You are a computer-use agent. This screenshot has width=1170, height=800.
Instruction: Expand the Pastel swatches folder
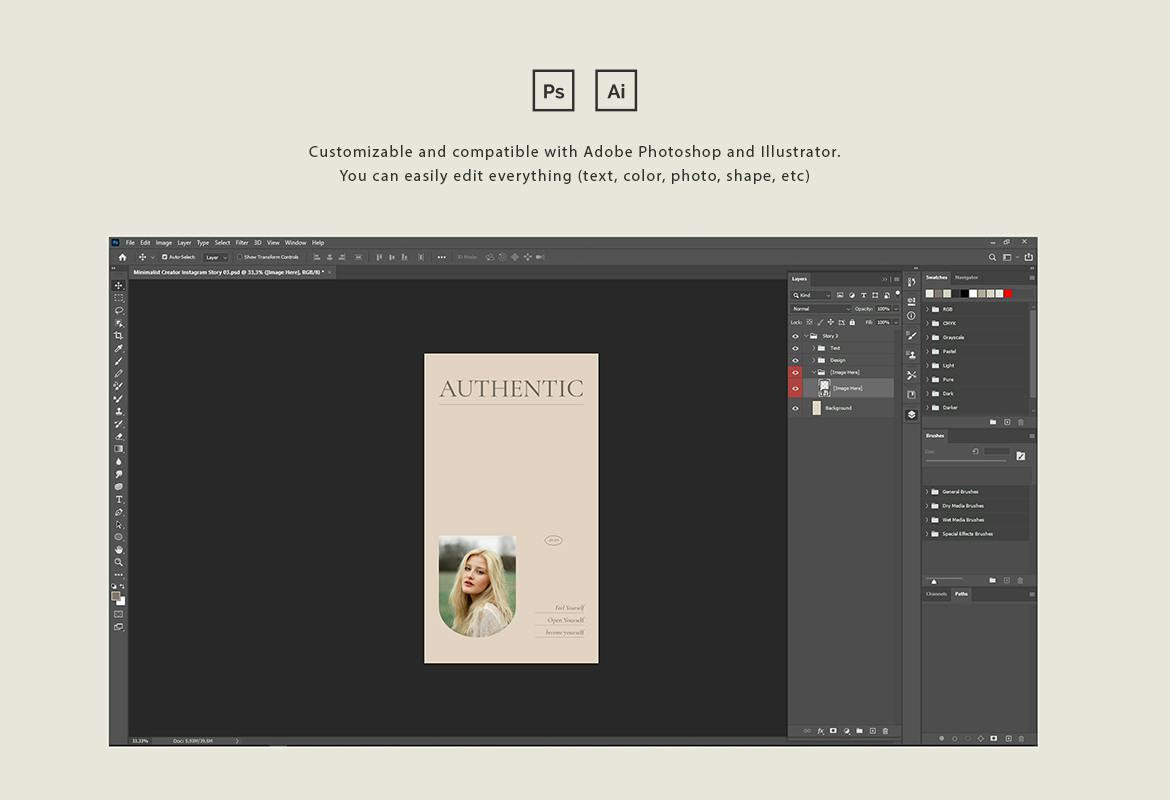coord(927,351)
